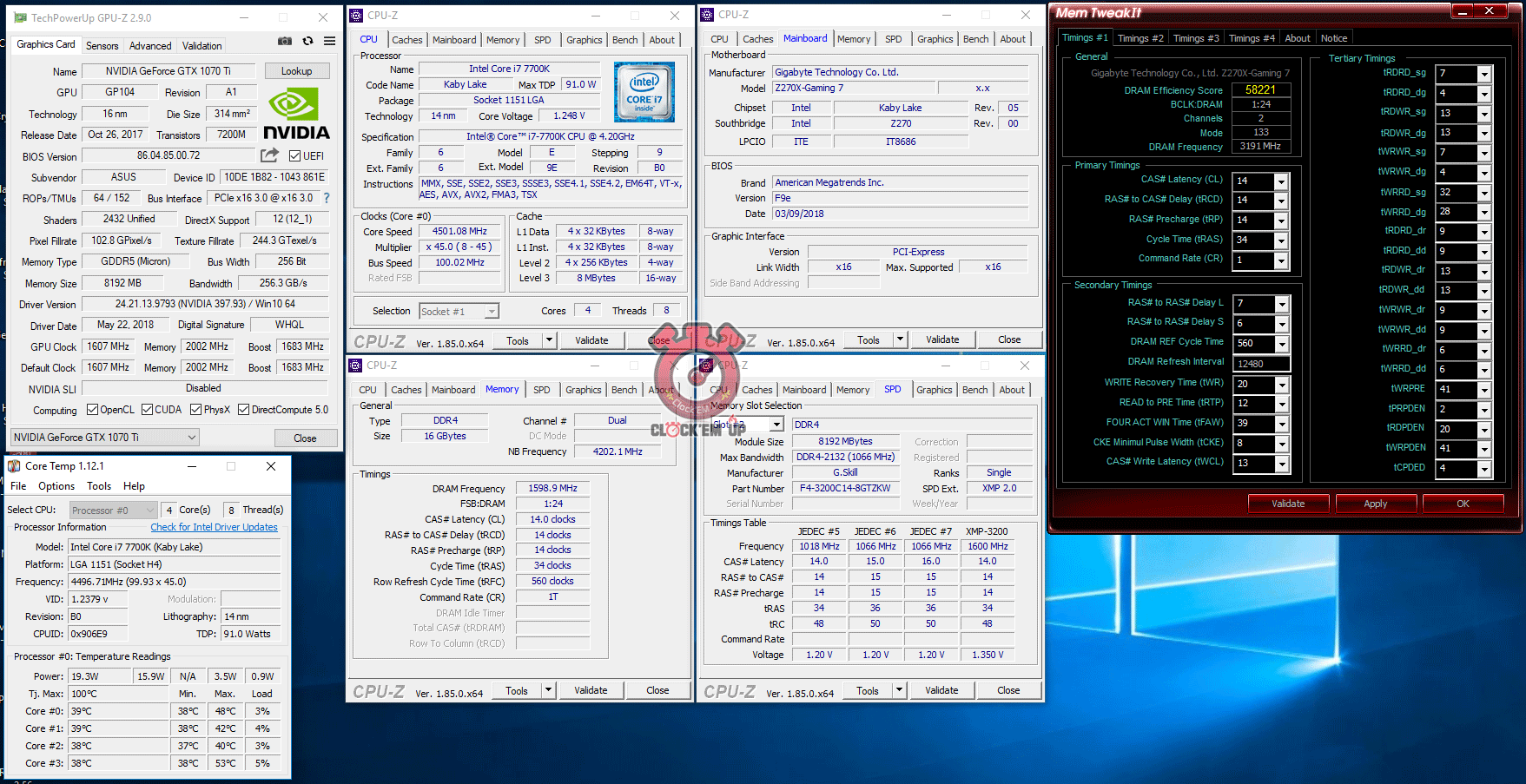This screenshot has height=784, width=1526.
Task: Click the Intel Core i7 logo badge
Action: point(644,92)
